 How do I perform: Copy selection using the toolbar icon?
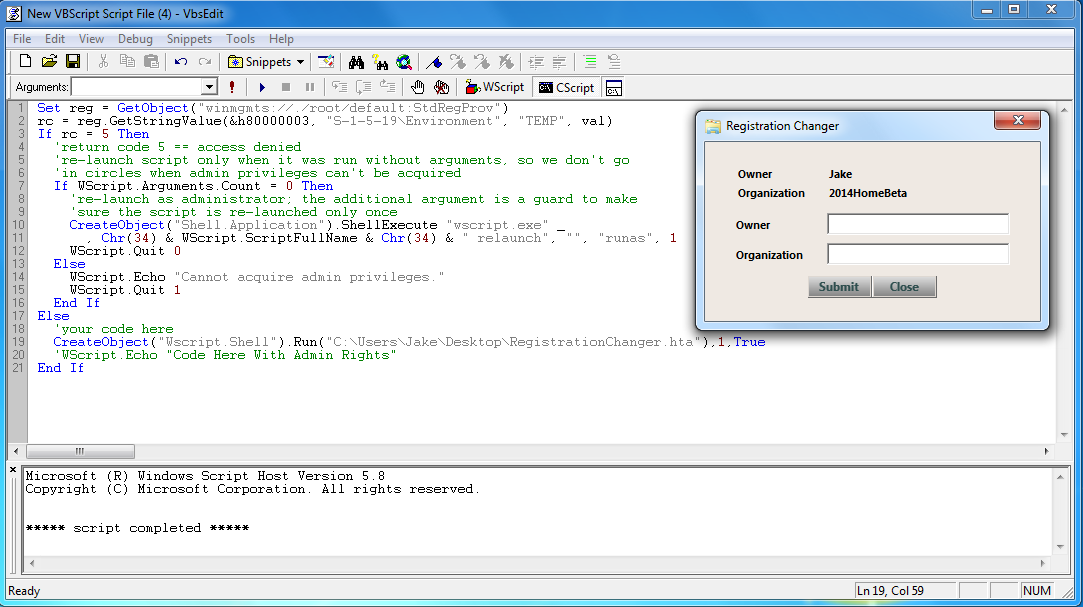pos(127,61)
